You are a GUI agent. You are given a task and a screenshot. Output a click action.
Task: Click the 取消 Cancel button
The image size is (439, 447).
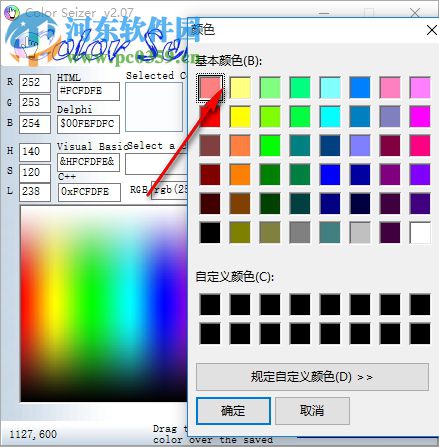(x=312, y=411)
